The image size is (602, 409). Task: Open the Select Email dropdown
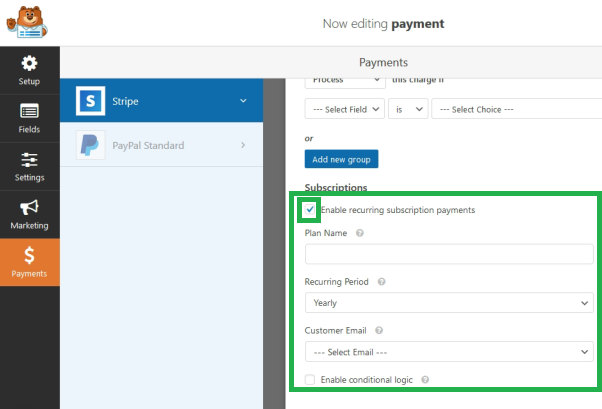[x=449, y=352]
